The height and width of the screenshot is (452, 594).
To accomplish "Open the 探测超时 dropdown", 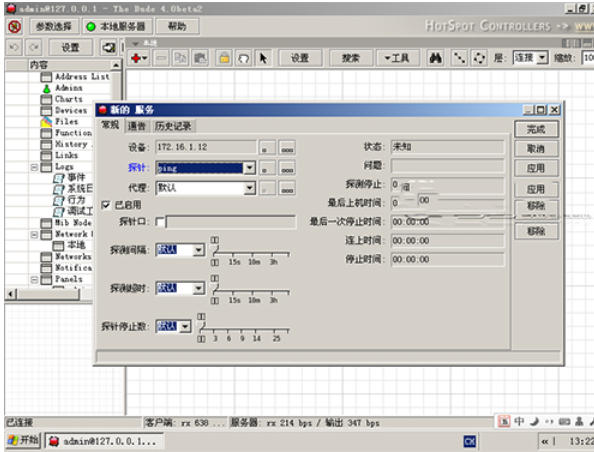I will (199, 289).
